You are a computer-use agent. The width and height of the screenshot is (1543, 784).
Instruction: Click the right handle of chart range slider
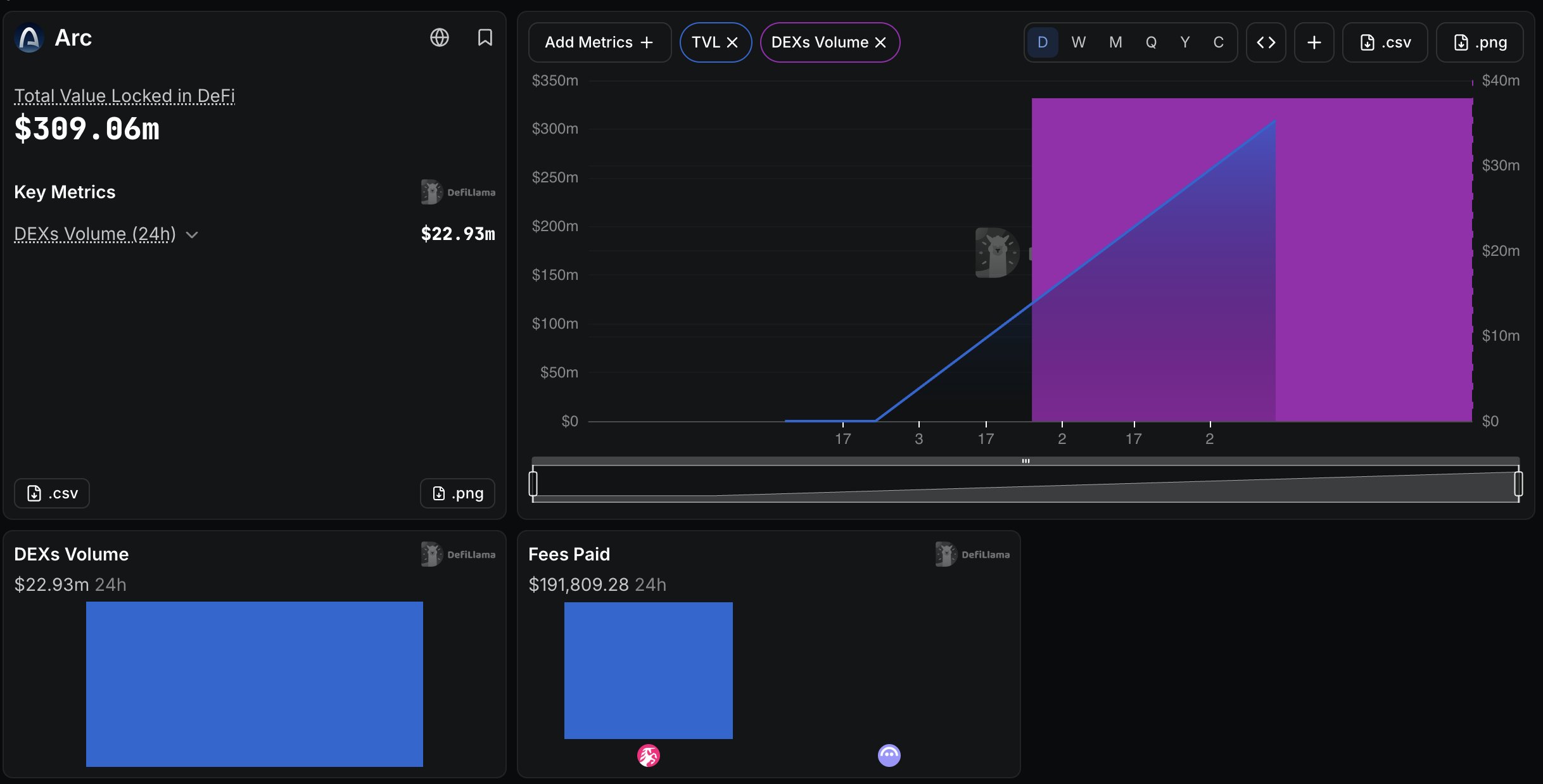click(1518, 484)
